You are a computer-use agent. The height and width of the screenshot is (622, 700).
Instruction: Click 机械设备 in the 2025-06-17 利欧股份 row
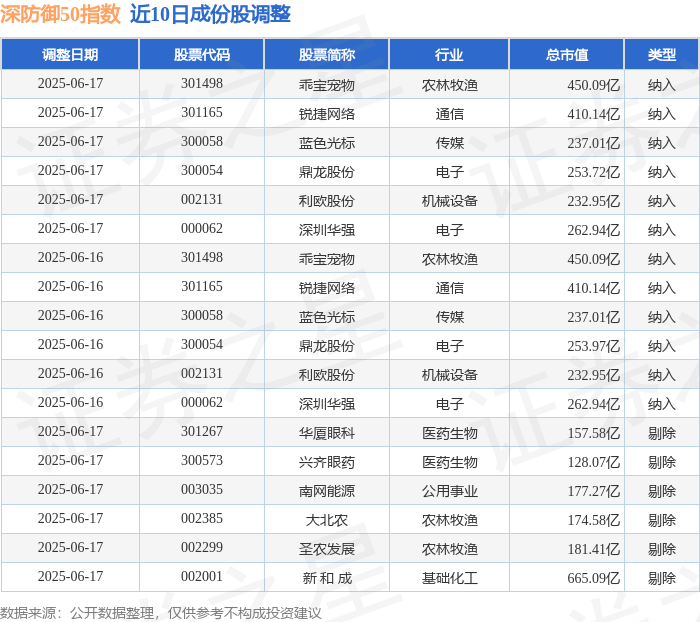click(x=450, y=200)
